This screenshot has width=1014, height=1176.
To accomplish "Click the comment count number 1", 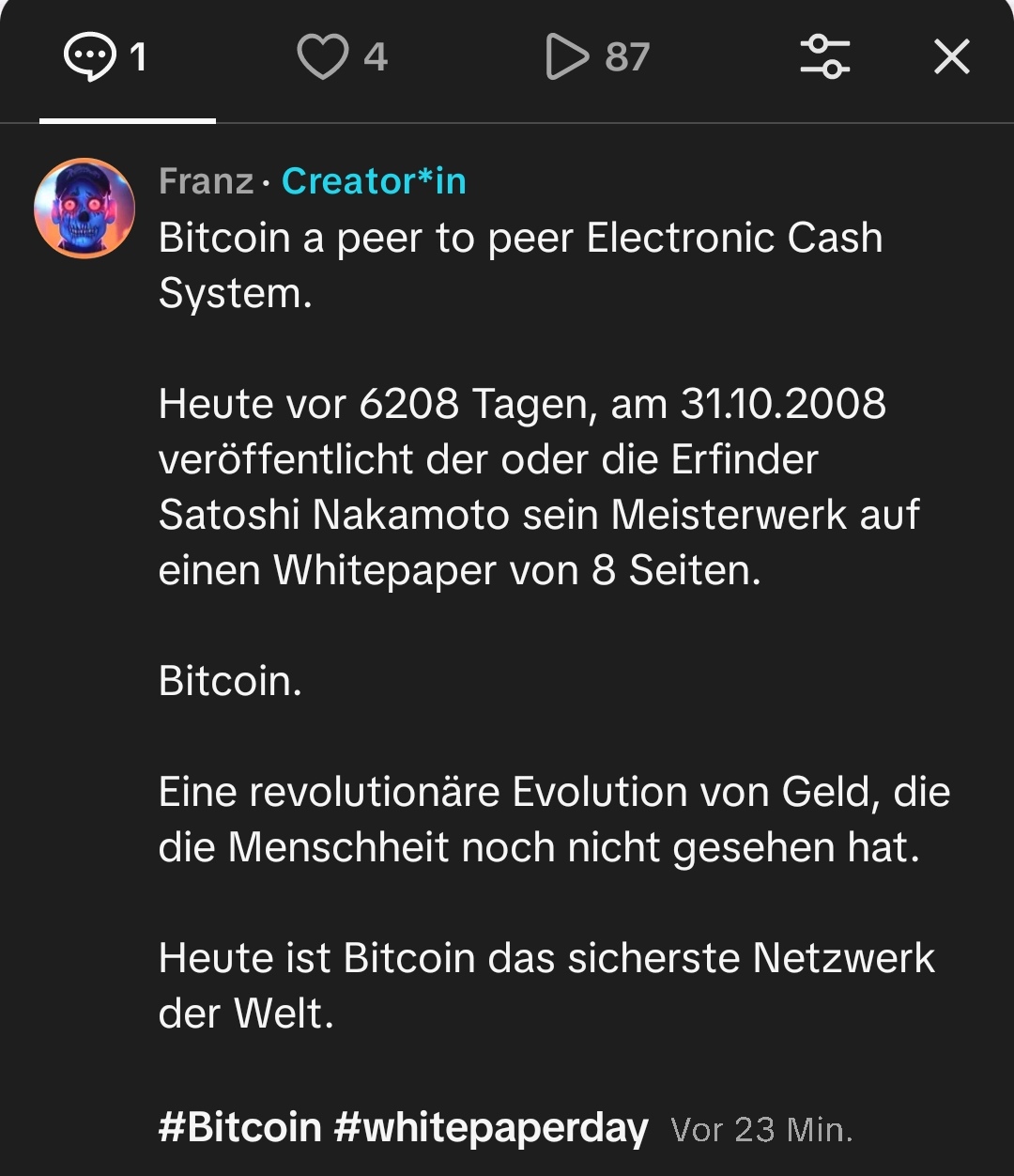I will click(138, 57).
